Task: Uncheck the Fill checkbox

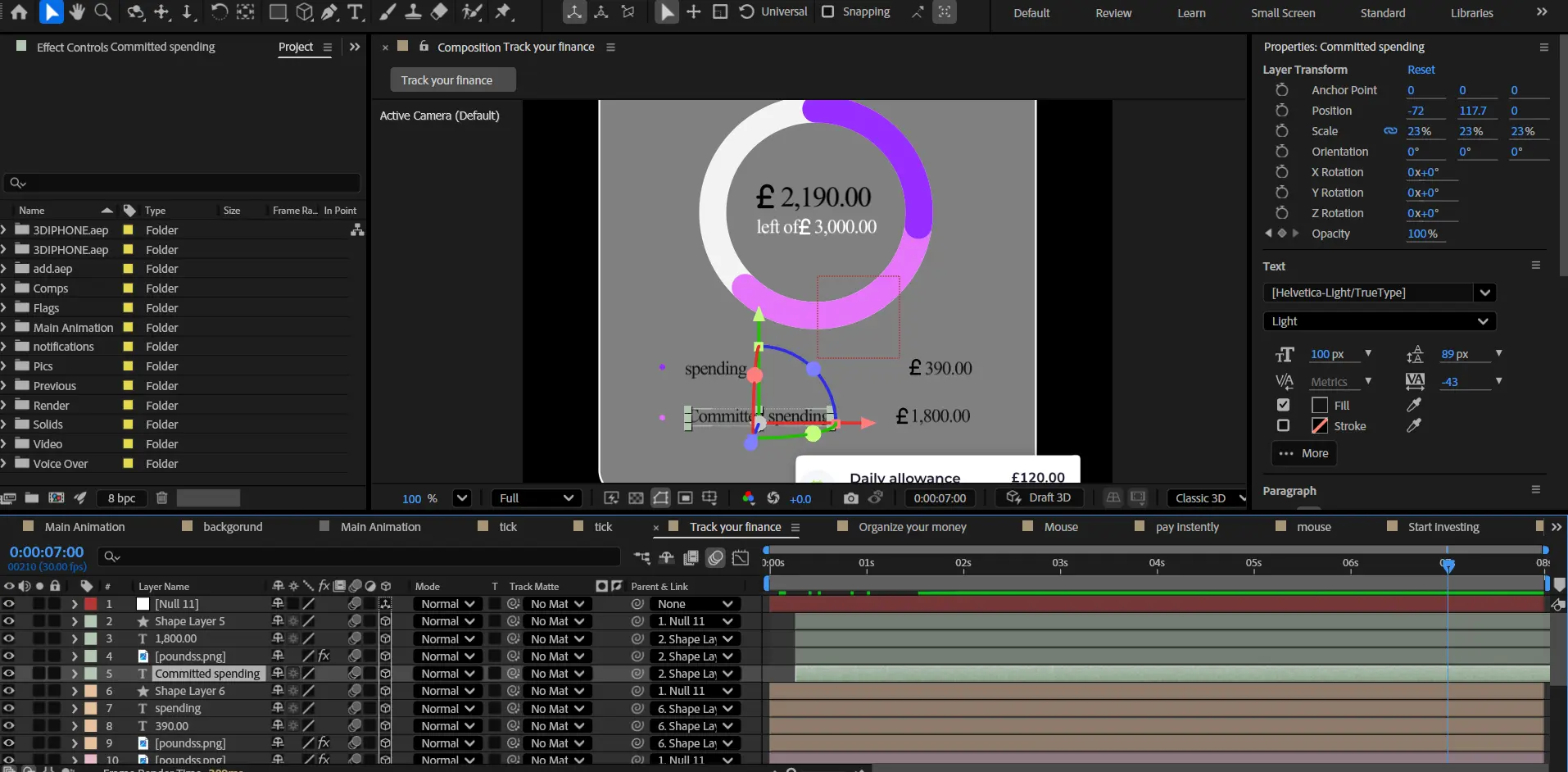Action: [x=1283, y=405]
